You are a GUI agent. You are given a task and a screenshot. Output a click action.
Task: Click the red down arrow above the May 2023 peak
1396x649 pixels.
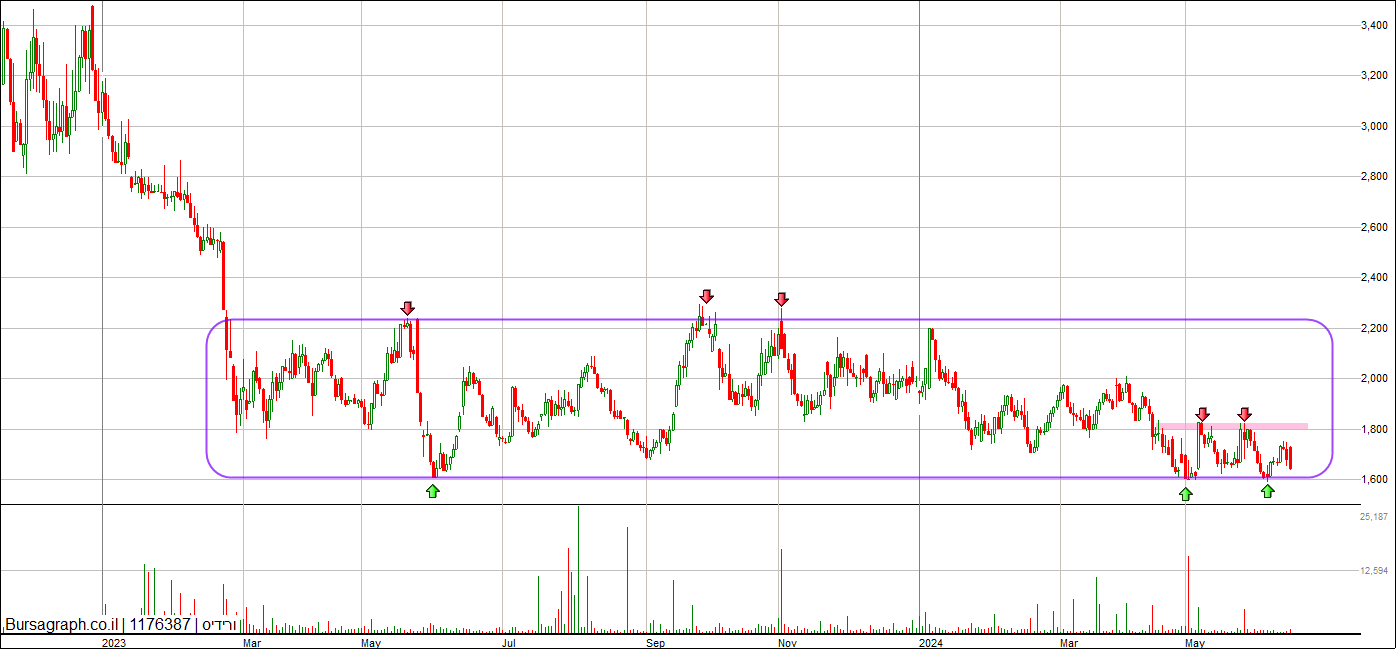coord(407,308)
